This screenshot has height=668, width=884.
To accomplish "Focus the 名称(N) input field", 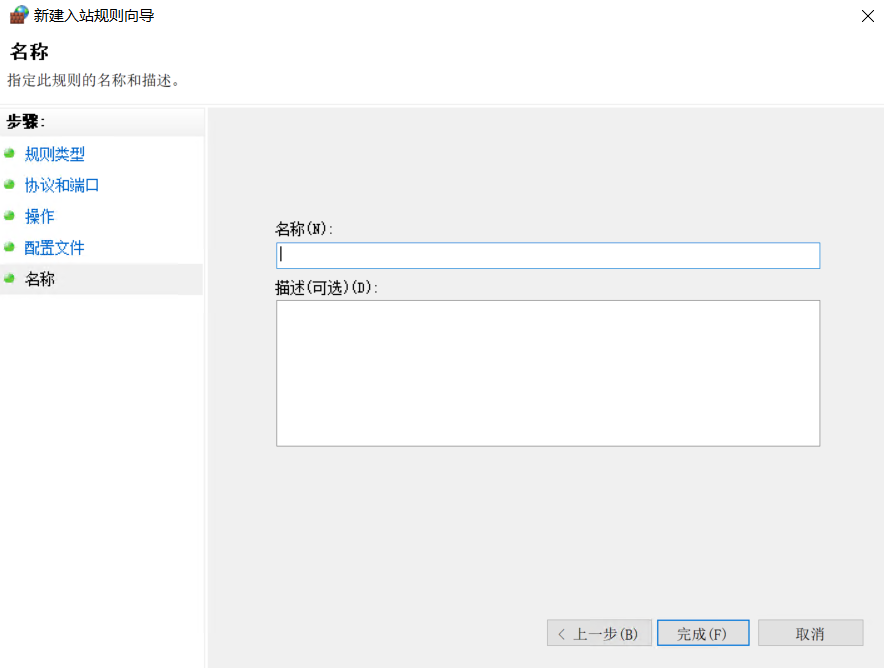I will (548, 255).
